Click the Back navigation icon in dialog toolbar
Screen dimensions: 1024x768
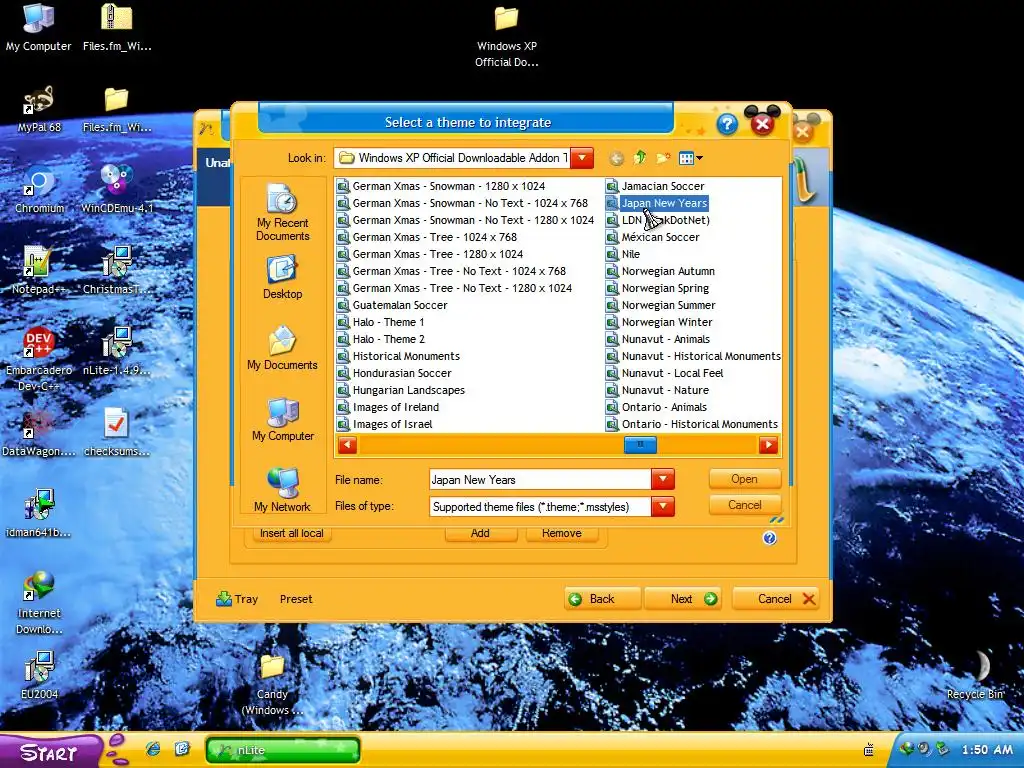pos(616,158)
